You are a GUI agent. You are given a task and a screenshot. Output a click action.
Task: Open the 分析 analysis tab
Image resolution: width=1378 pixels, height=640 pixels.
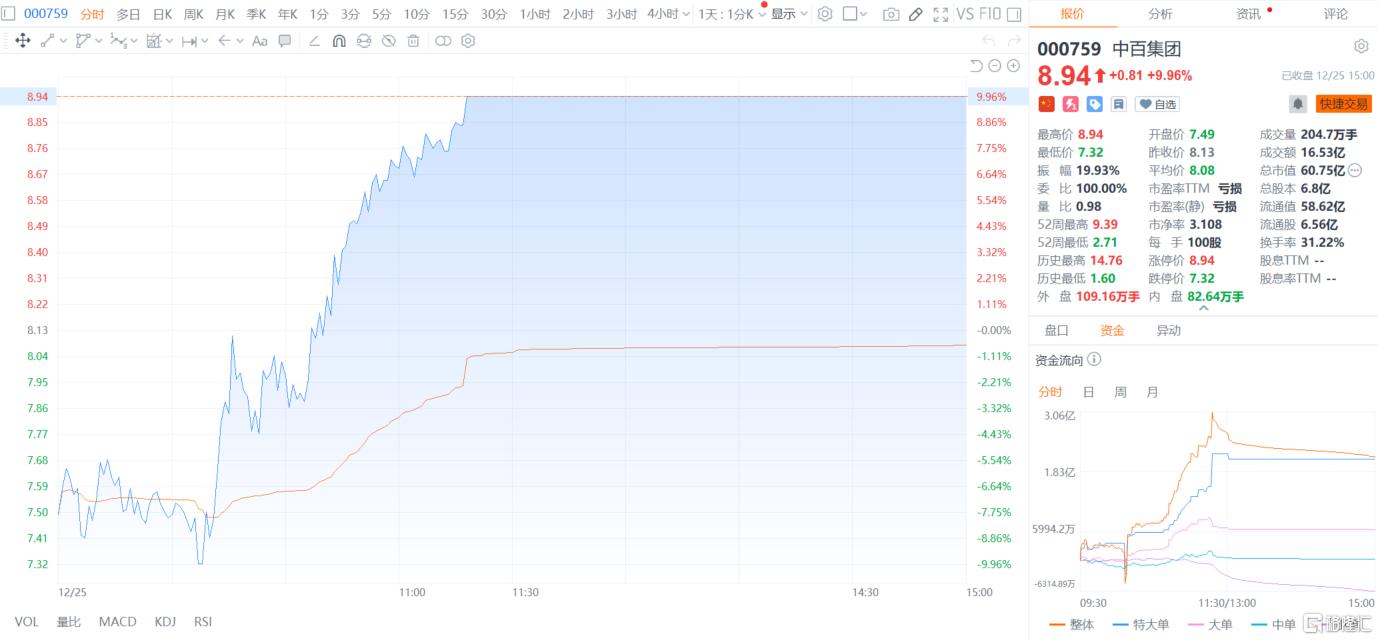1160,14
